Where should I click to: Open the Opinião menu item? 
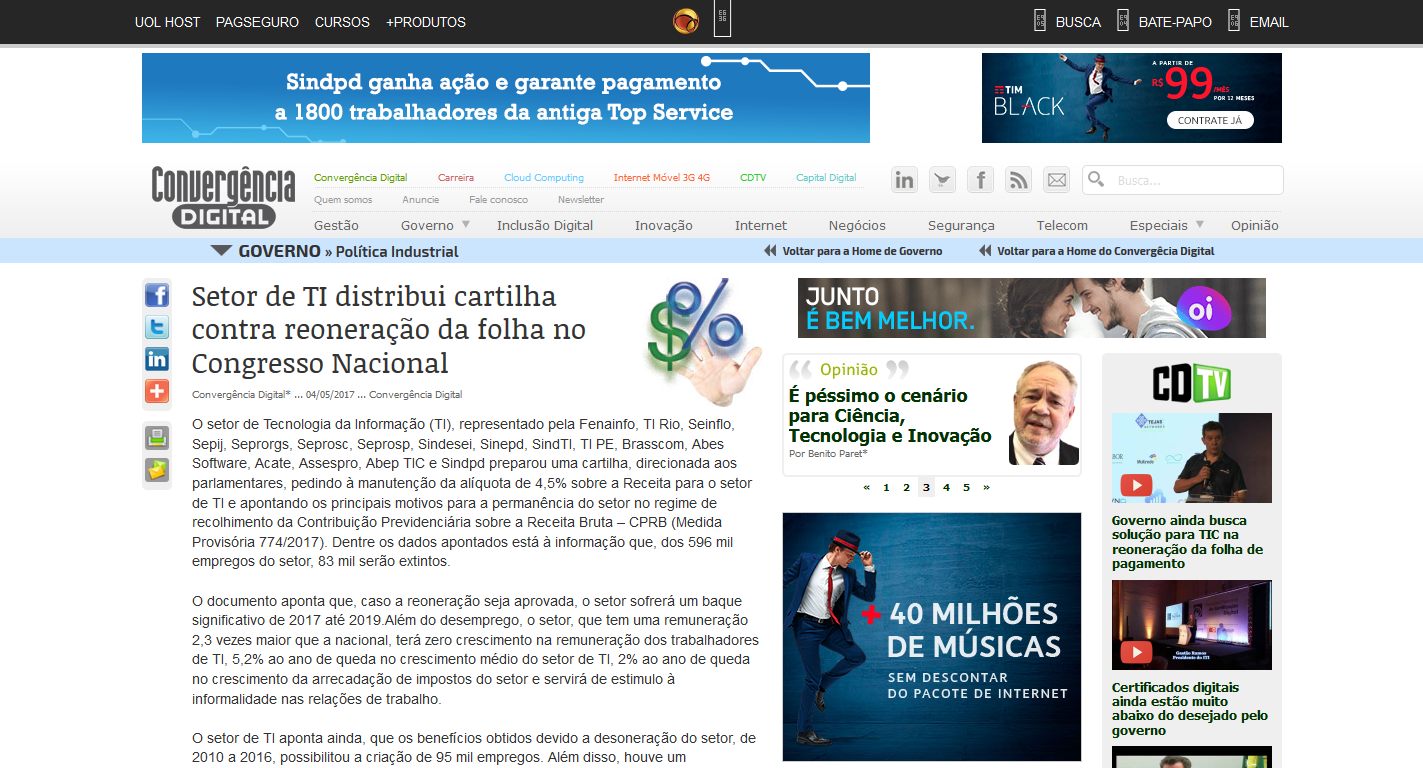[1254, 226]
